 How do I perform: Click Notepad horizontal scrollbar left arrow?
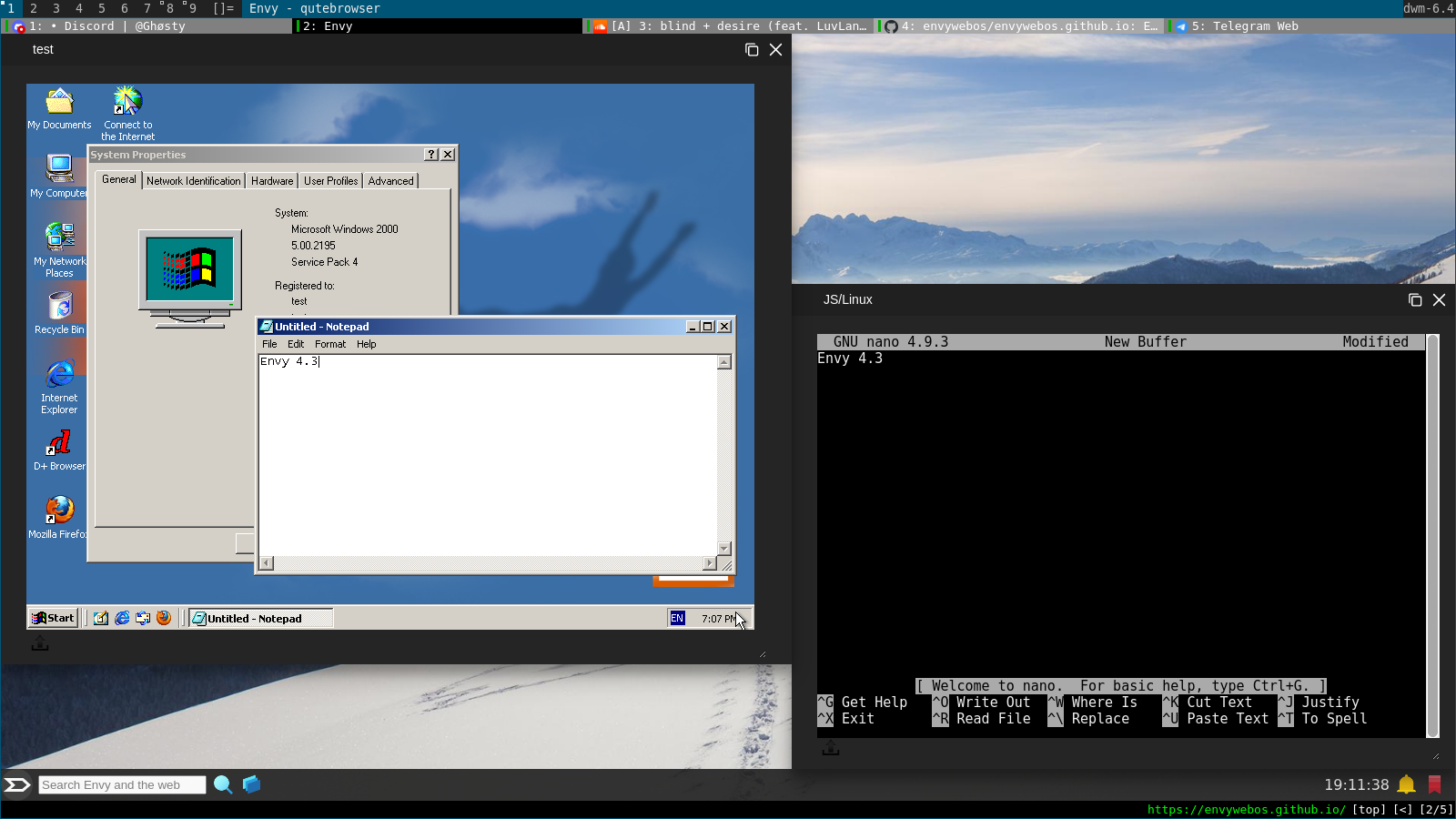point(266,563)
